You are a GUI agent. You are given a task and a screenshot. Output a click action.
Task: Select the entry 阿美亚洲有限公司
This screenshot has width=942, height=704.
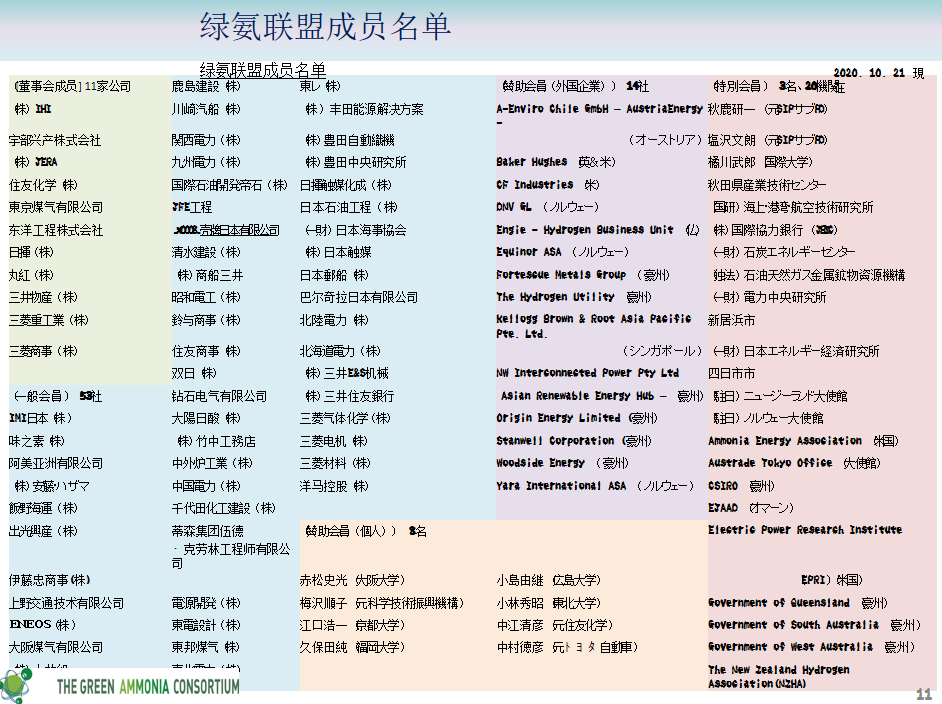56,464
